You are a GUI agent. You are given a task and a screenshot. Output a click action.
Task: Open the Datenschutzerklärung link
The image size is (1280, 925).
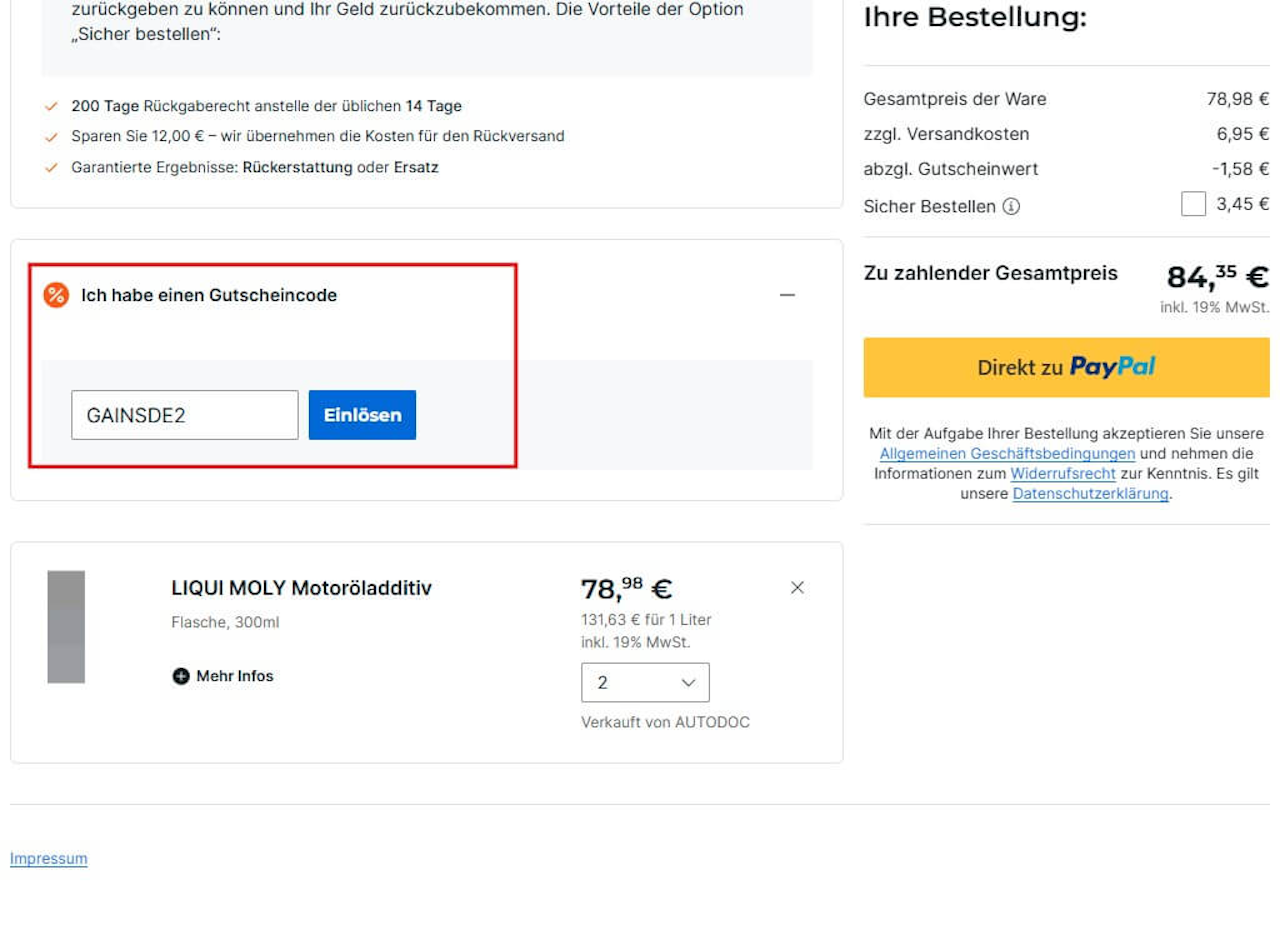coord(1090,494)
